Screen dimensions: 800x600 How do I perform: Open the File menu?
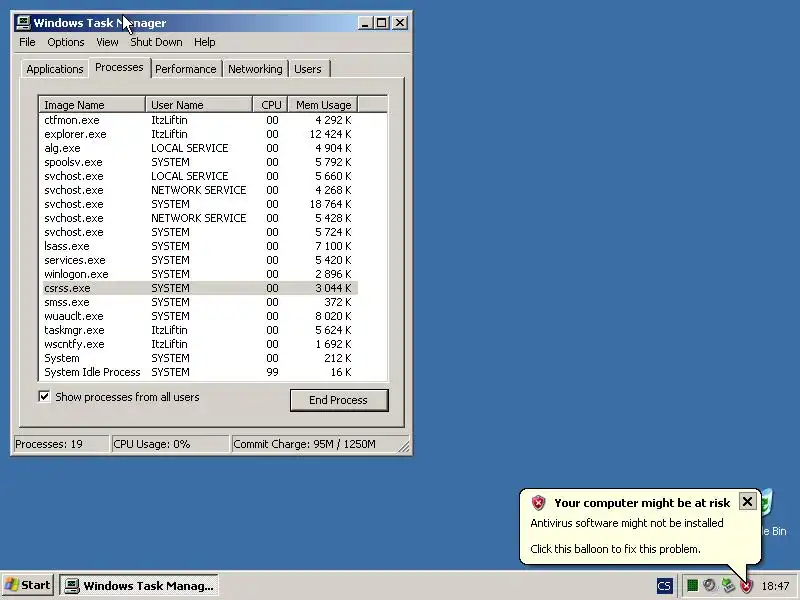27,42
